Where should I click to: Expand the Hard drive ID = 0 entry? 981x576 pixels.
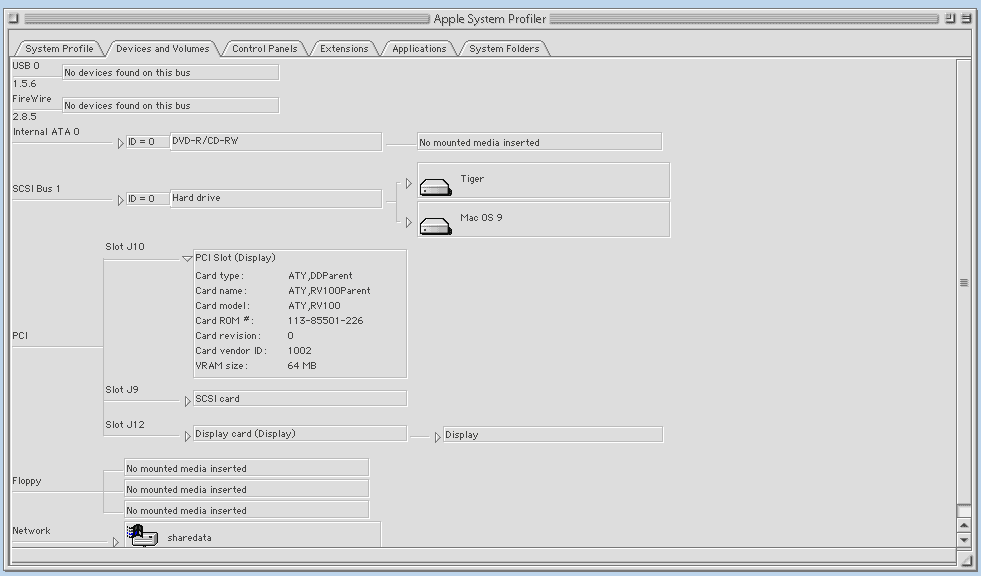(121, 200)
